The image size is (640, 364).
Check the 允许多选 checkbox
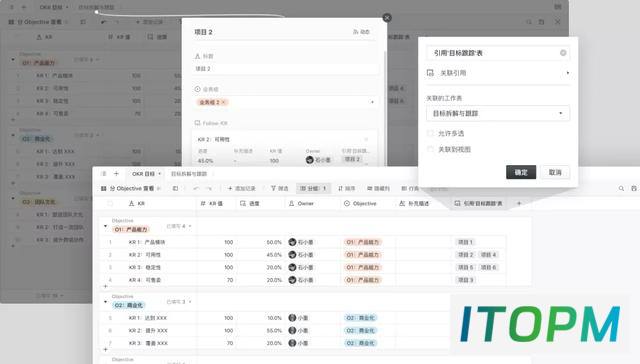pyautogui.click(x=430, y=133)
